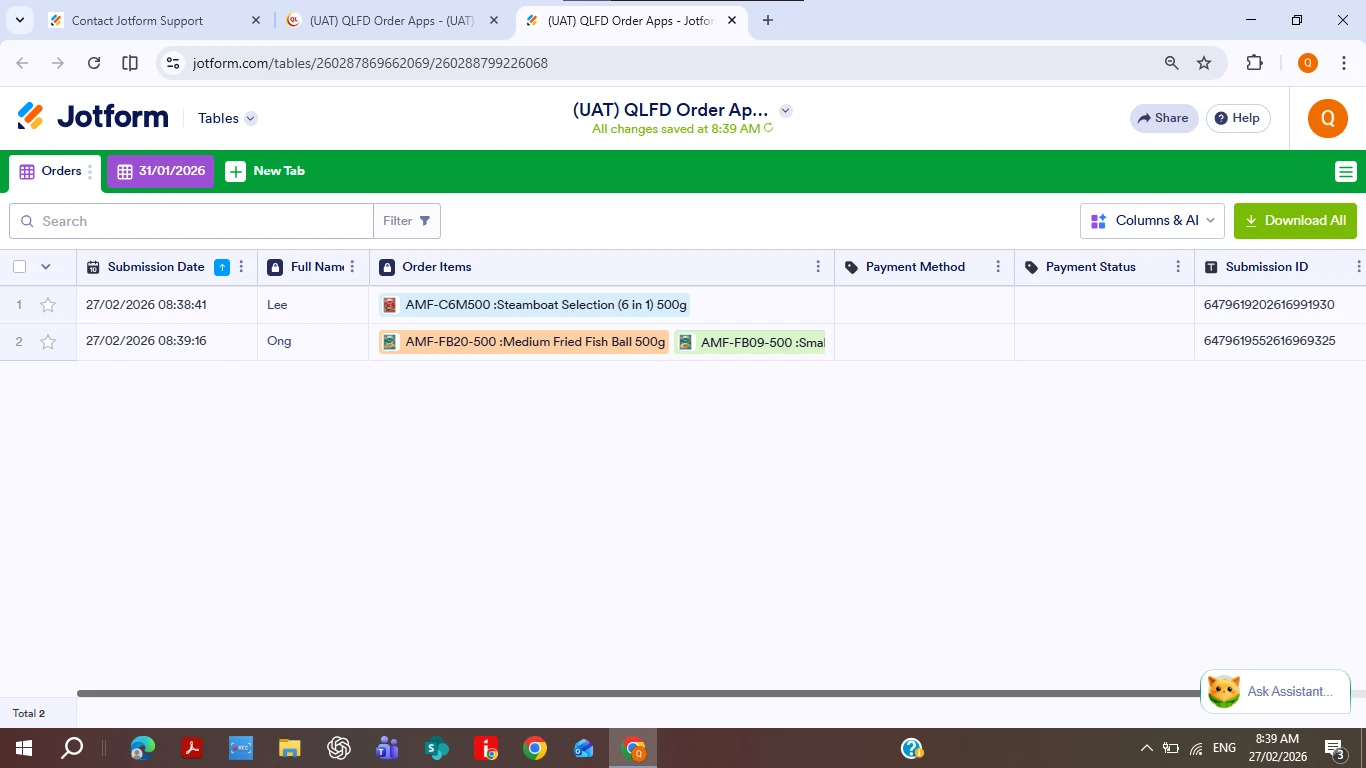
Task: Click the Download All button
Action: click(x=1295, y=221)
